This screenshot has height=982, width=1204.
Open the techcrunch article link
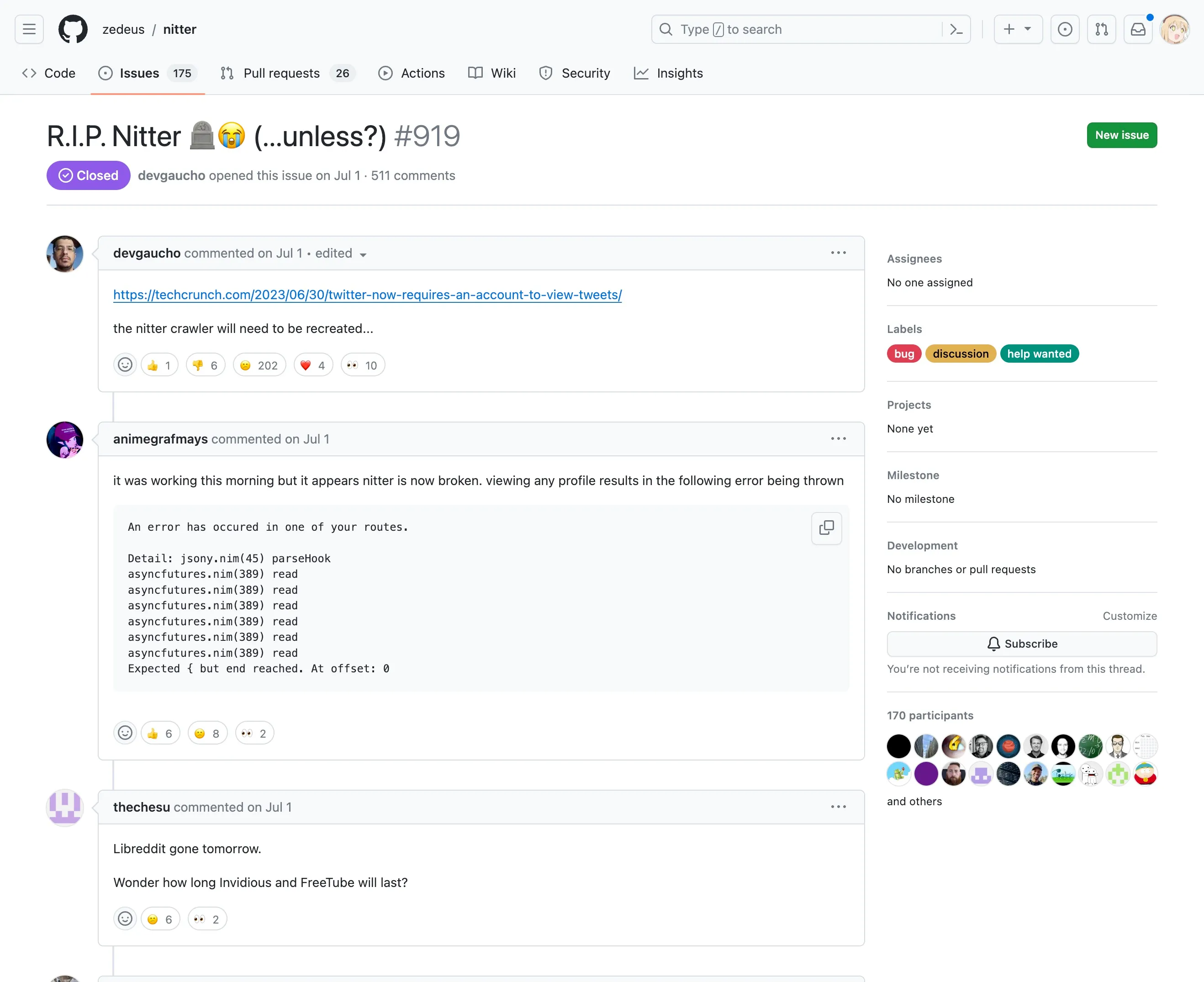(x=367, y=295)
